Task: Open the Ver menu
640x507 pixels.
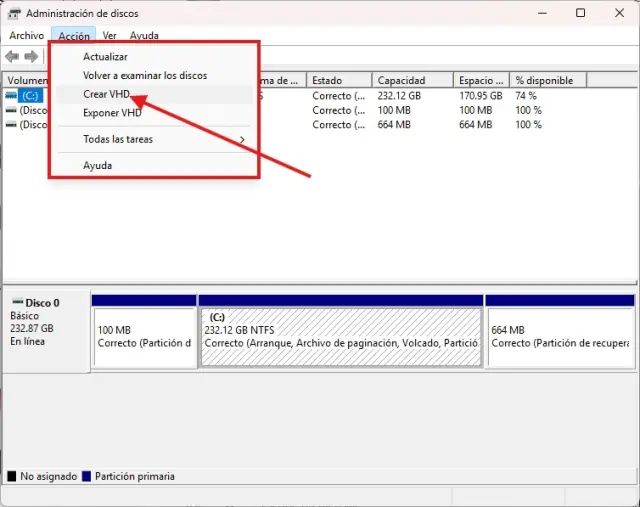Action: [109, 36]
